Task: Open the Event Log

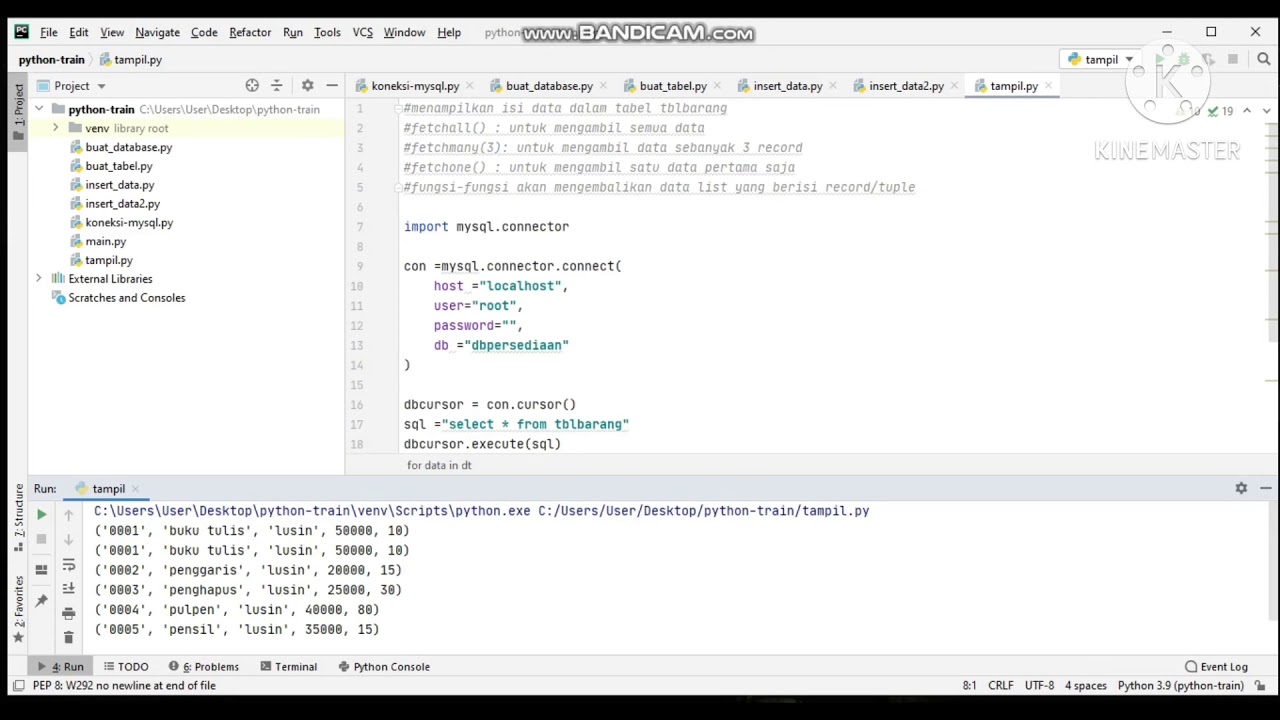Action: tap(1216, 667)
